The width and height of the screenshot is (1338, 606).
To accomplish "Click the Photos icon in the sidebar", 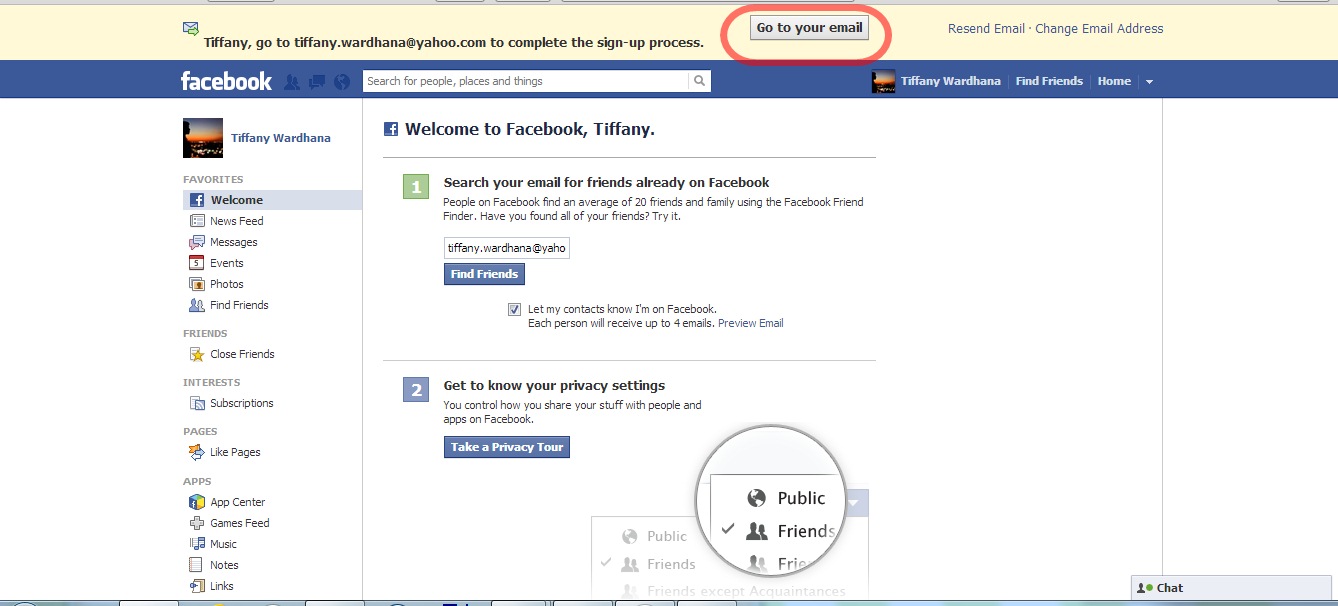I will [x=197, y=284].
